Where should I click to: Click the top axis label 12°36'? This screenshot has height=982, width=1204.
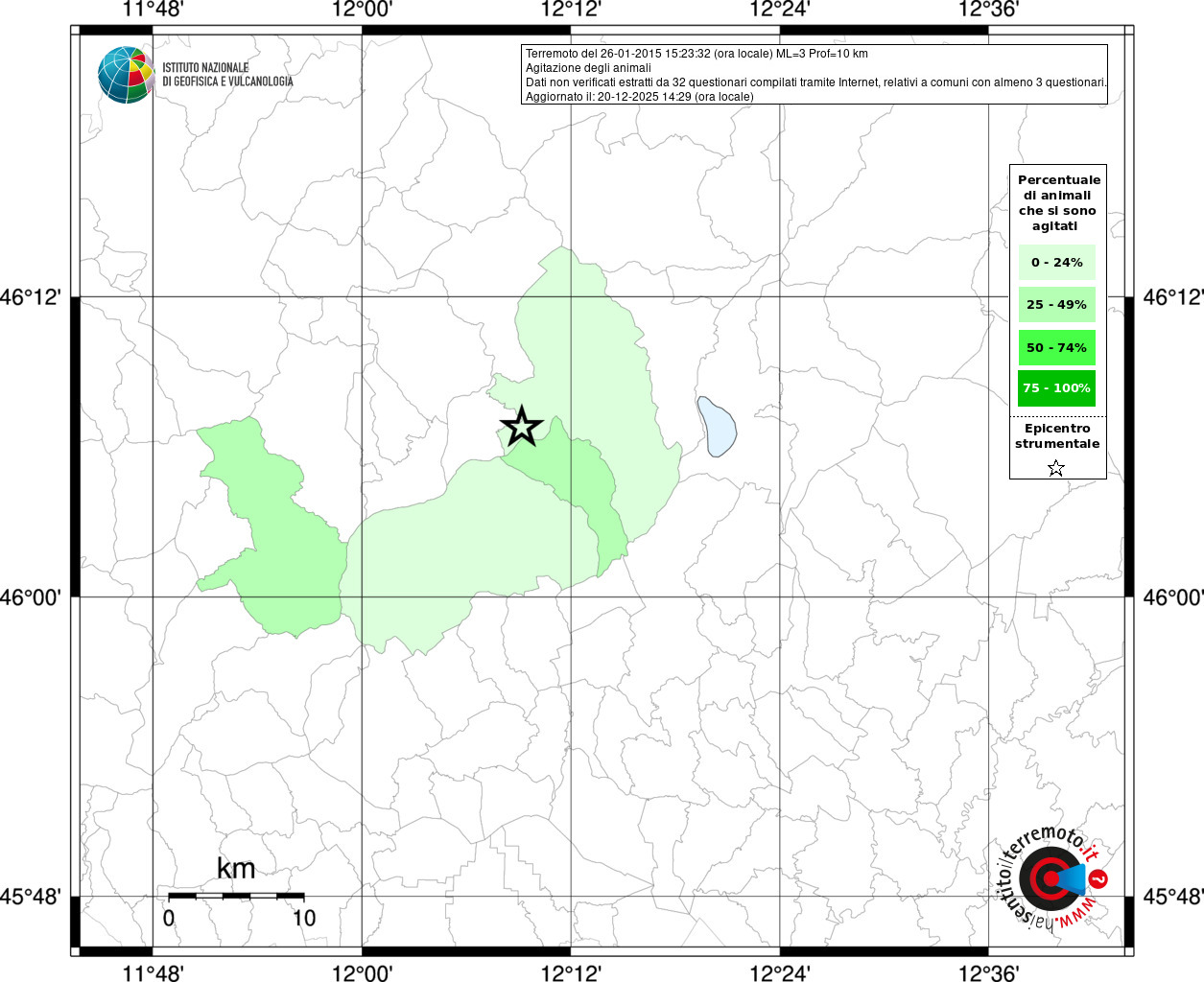click(989, 10)
